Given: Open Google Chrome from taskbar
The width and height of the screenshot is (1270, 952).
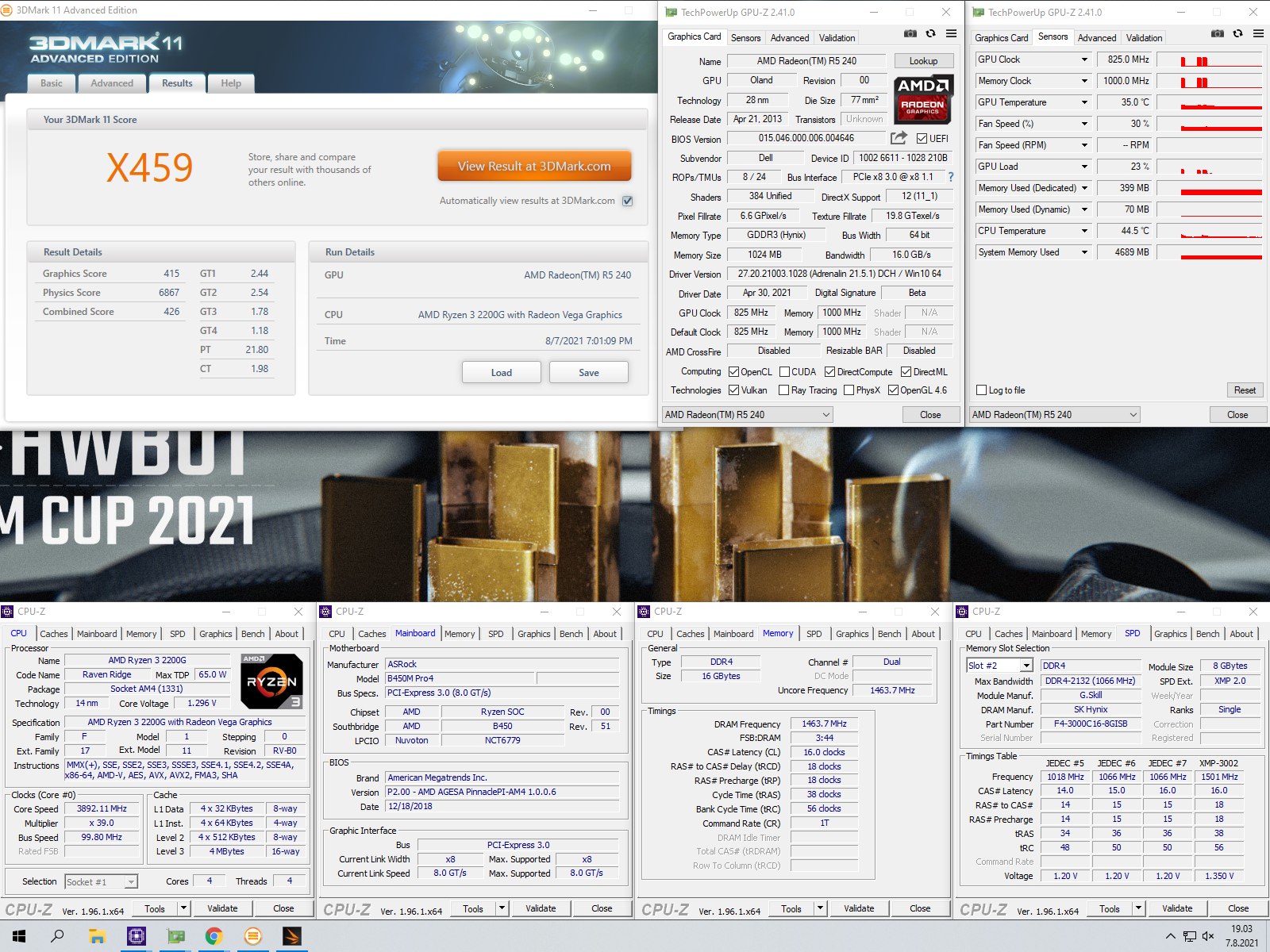Looking at the screenshot, I should coord(214,936).
